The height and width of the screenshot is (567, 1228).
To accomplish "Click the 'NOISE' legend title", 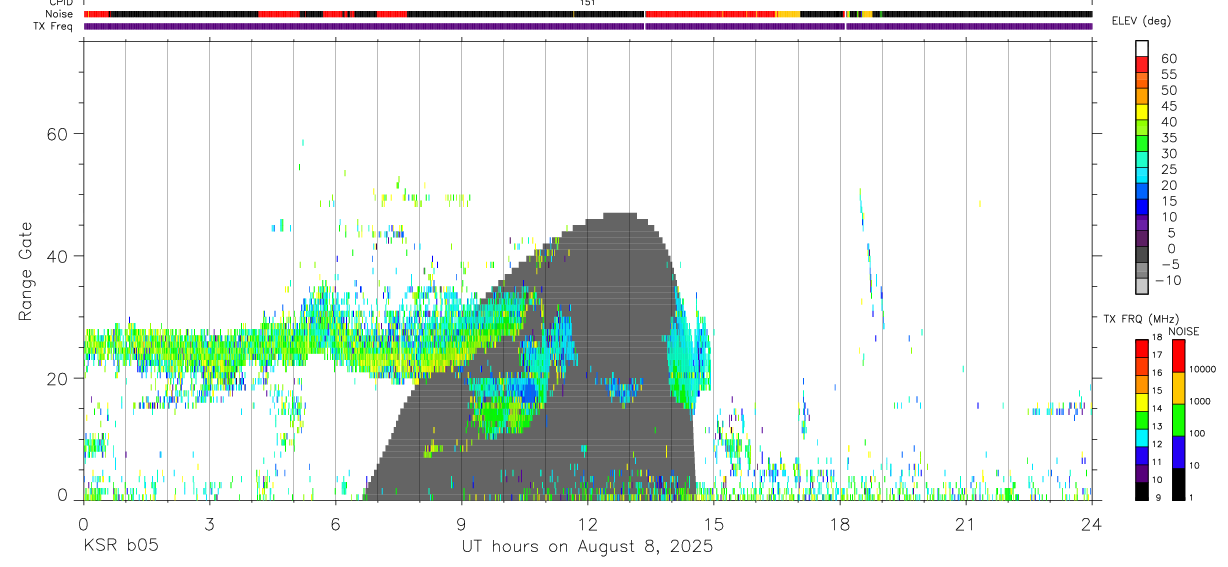I will click(1184, 331).
